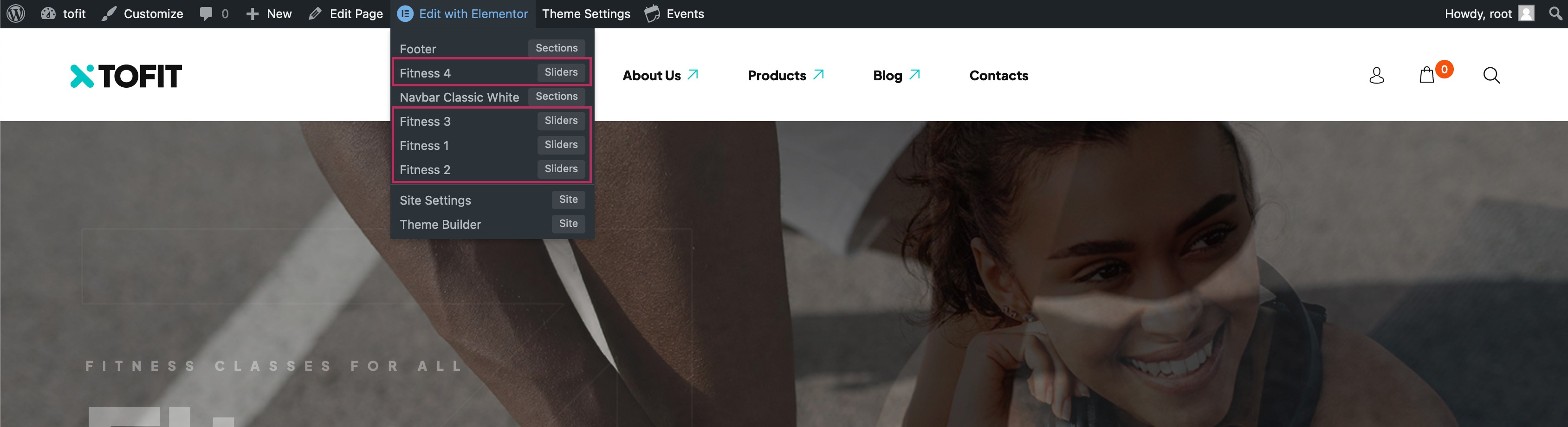
Task: Open the Howdy, root account menu
Action: coord(1489,13)
